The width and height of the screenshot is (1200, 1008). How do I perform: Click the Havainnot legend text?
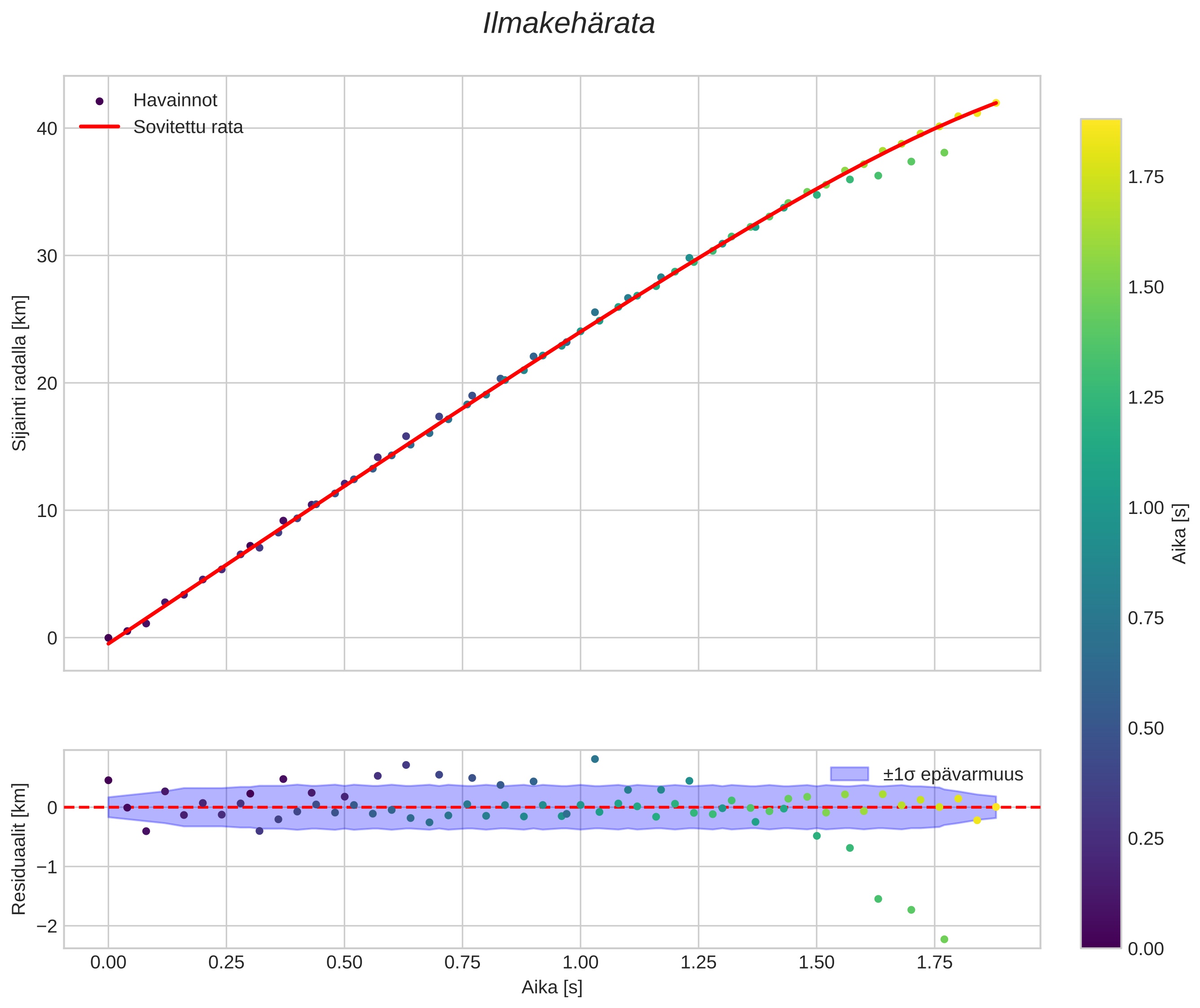pyautogui.click(x=175, y=101)
